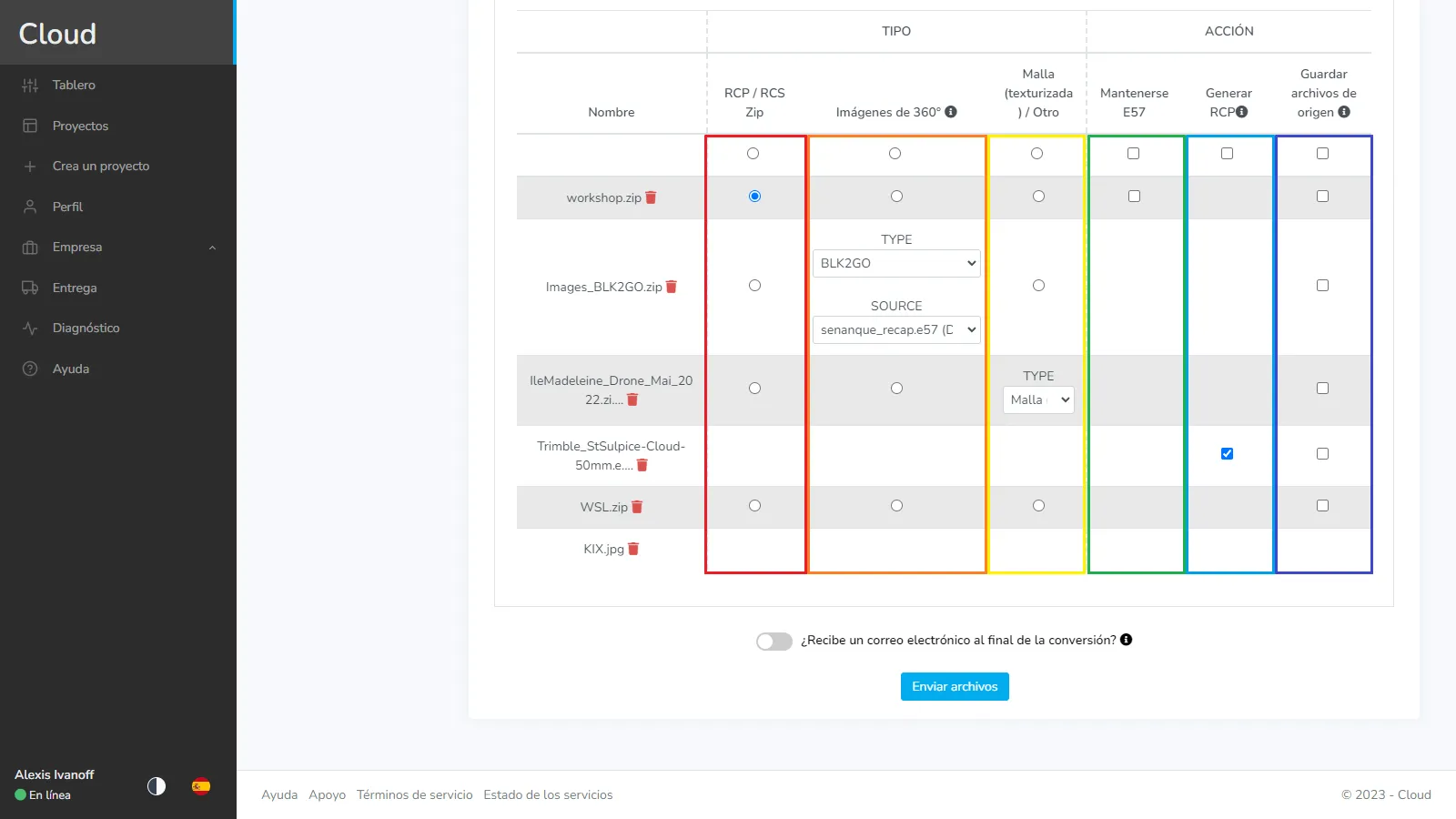
Task: Choose Imágenes de 360° radio for workshop.zip
Action: [x=896, y=197]
